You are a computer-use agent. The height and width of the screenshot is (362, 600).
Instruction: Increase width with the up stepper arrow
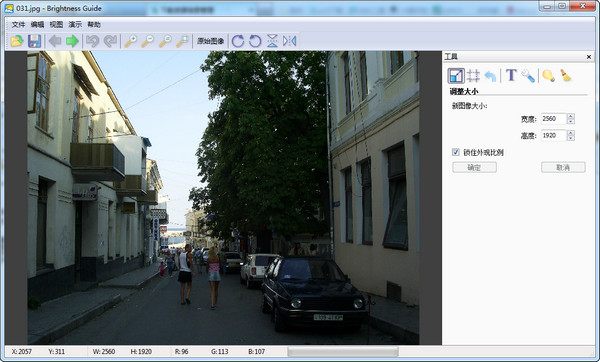pos(571,116)
